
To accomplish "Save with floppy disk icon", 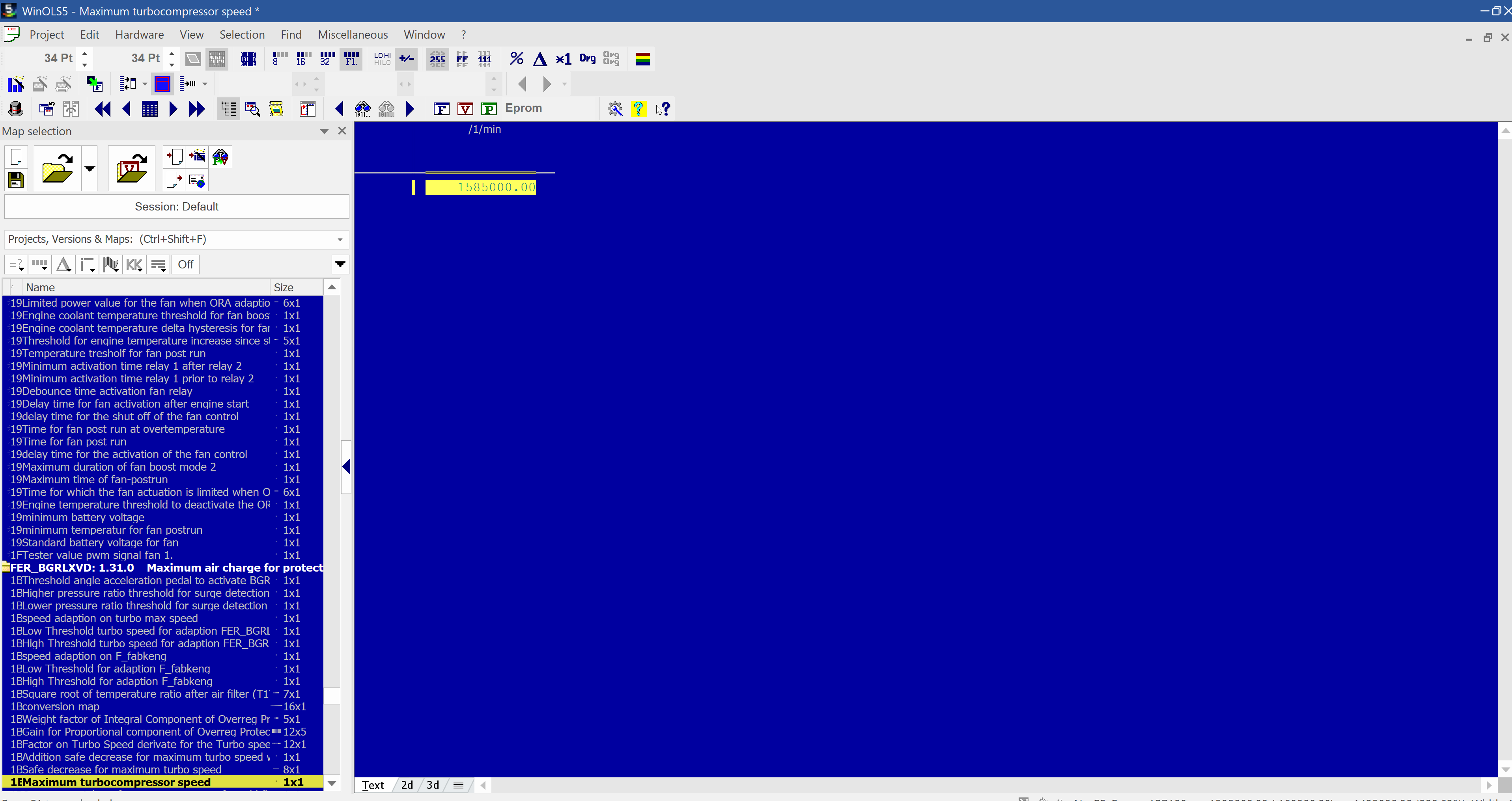I will click(x=16, y=180).
